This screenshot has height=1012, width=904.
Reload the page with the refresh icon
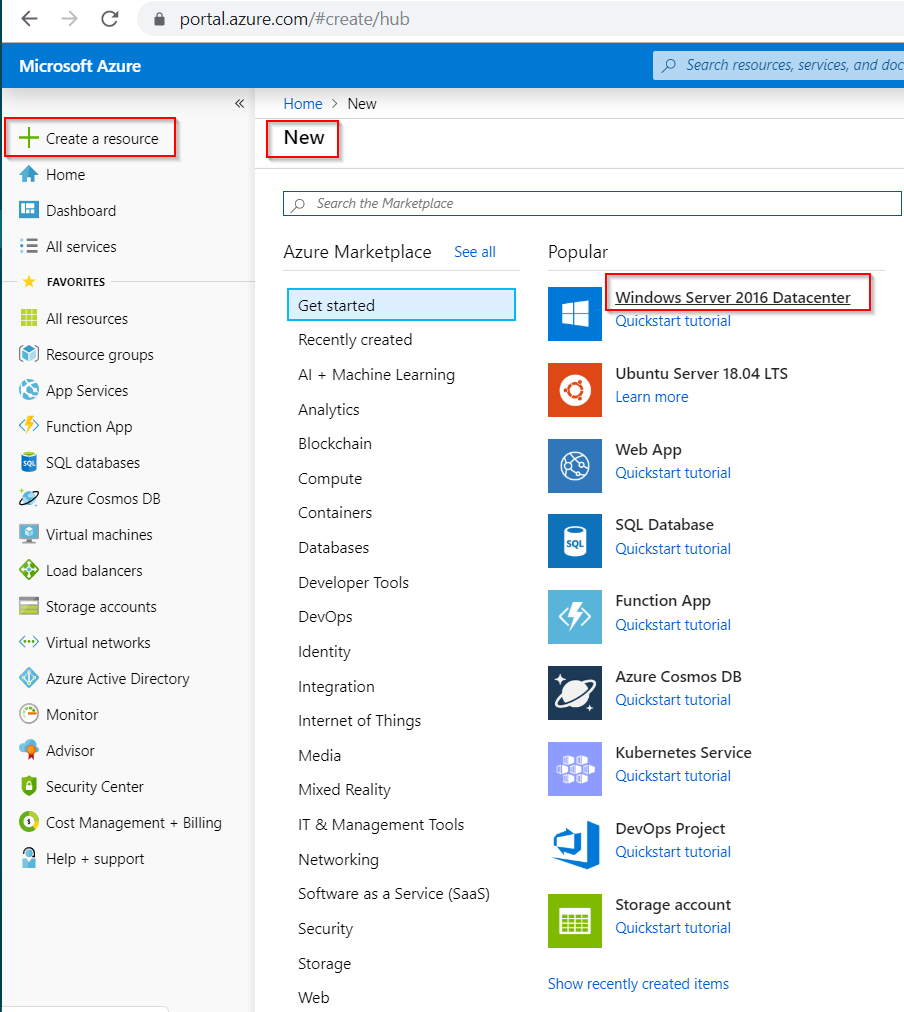[110, 19]
